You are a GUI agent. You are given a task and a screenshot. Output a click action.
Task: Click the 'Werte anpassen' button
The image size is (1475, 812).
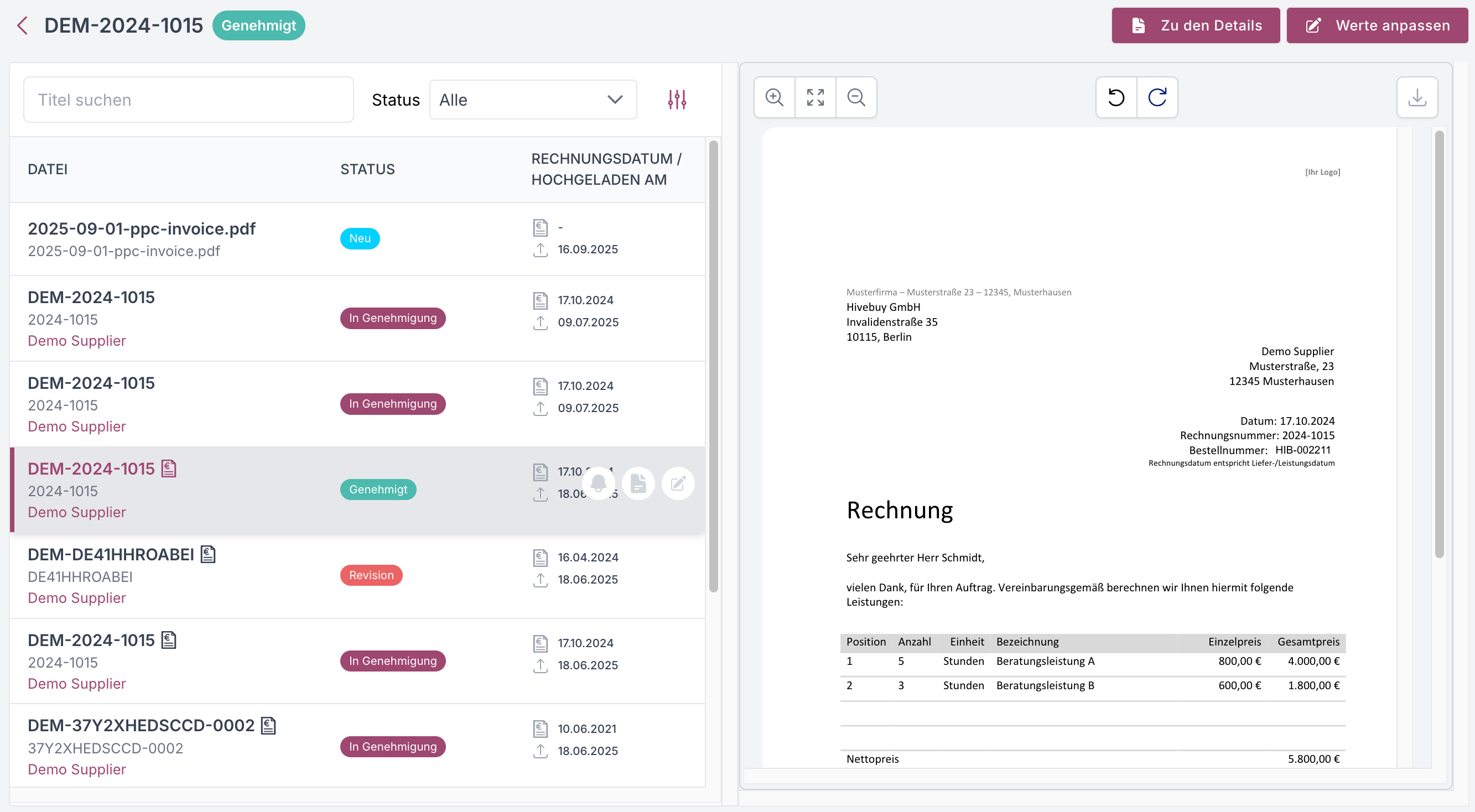[1377, 25]
